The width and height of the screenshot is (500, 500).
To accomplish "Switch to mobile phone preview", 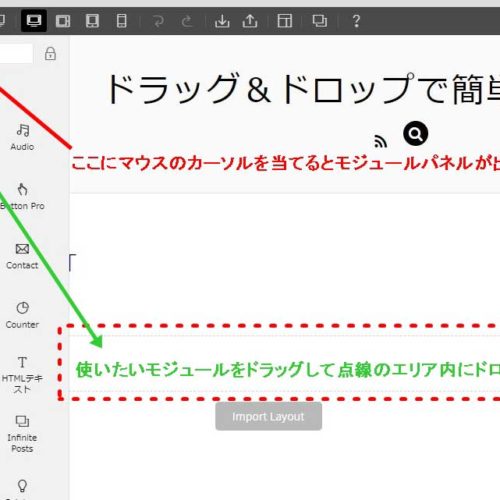I will [x=121, y=21].
